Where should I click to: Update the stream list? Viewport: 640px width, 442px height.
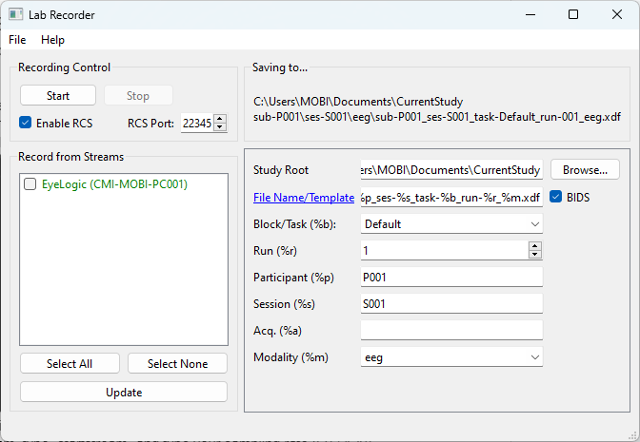pos(124,392)
